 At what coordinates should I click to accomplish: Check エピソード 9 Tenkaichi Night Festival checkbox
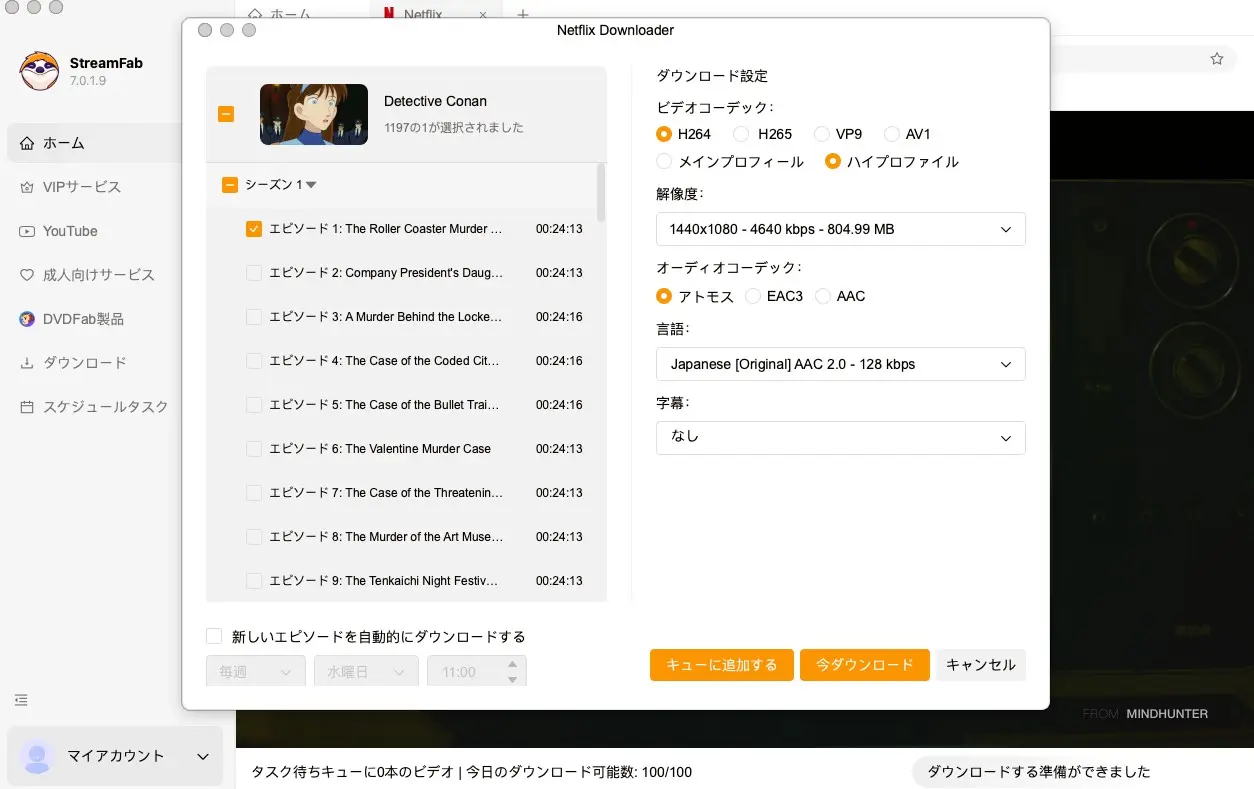pyautogui.click(x=254, y=581)
